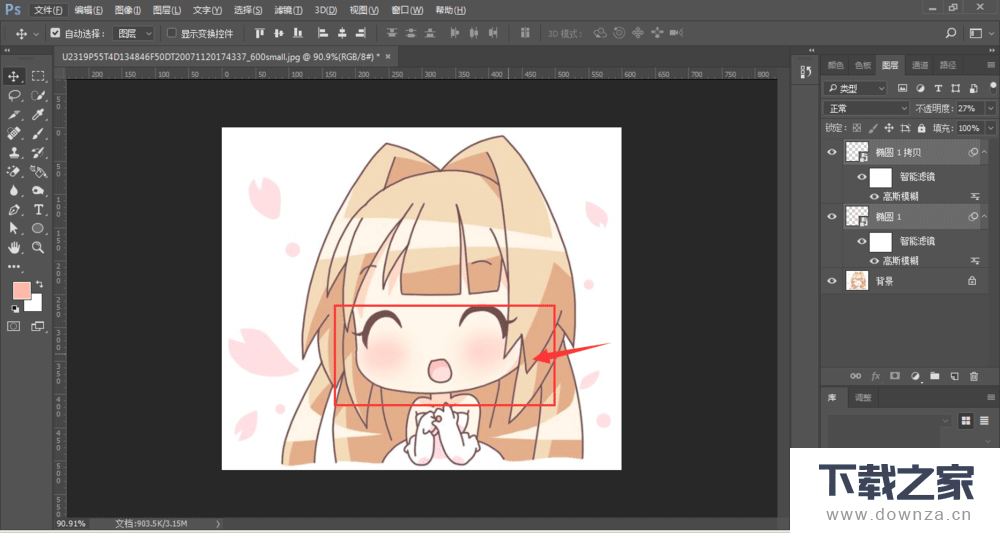Hide the 椭圆 1 拷贝 layer

[832, 152]
